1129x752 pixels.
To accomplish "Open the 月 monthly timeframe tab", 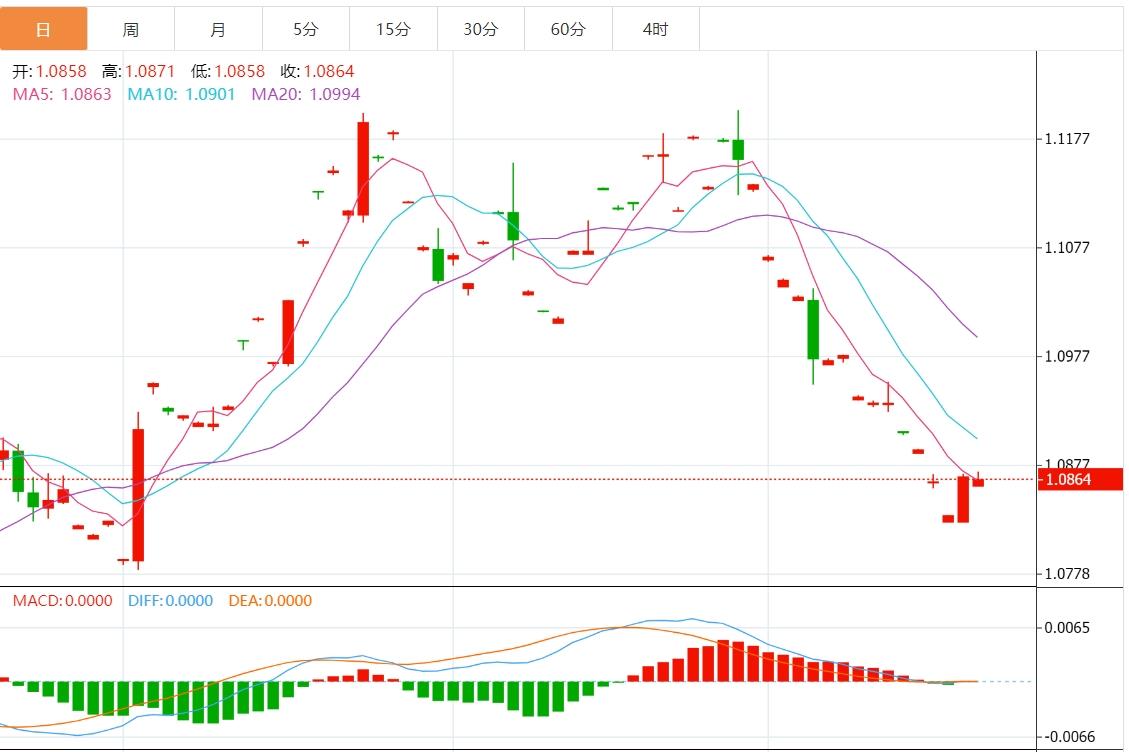I will pos(218,29).
